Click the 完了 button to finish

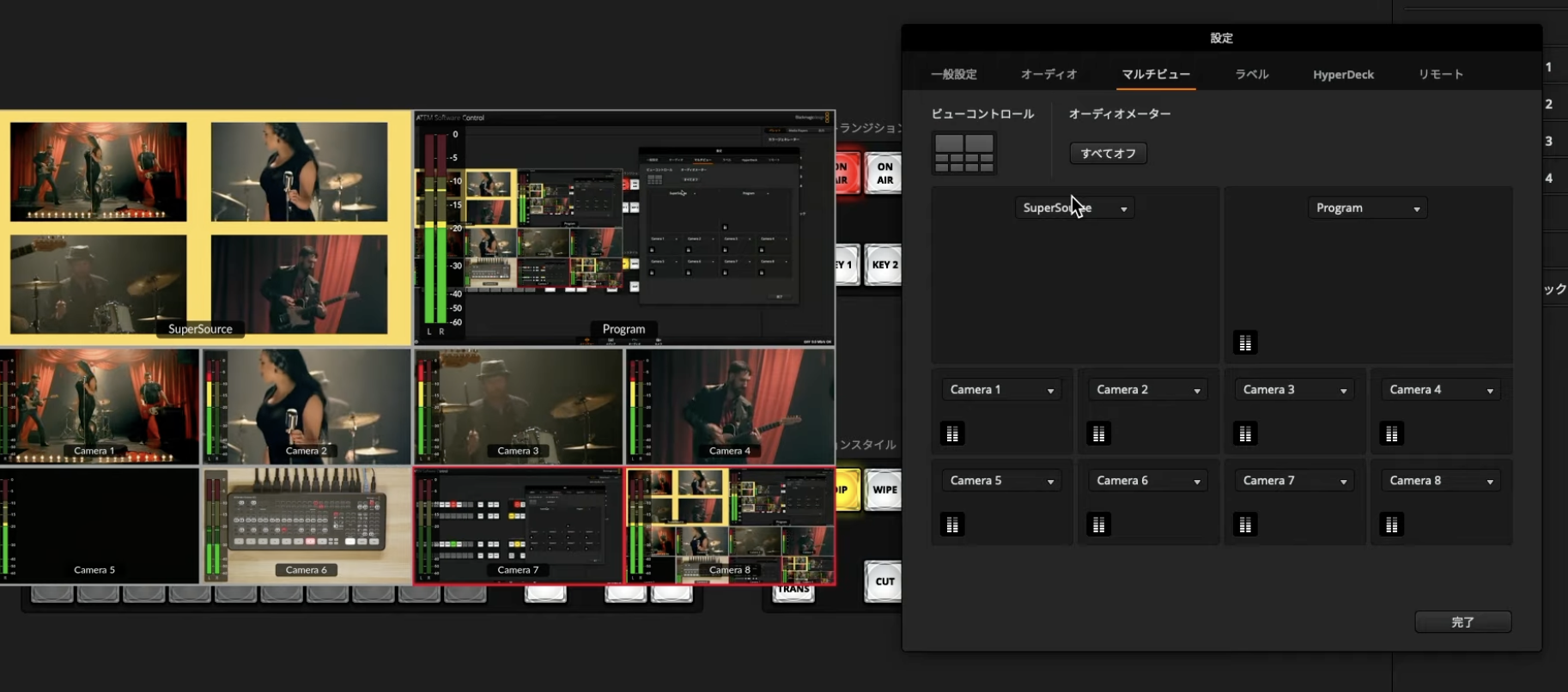pyautogui.click(x=1462, y=622)
